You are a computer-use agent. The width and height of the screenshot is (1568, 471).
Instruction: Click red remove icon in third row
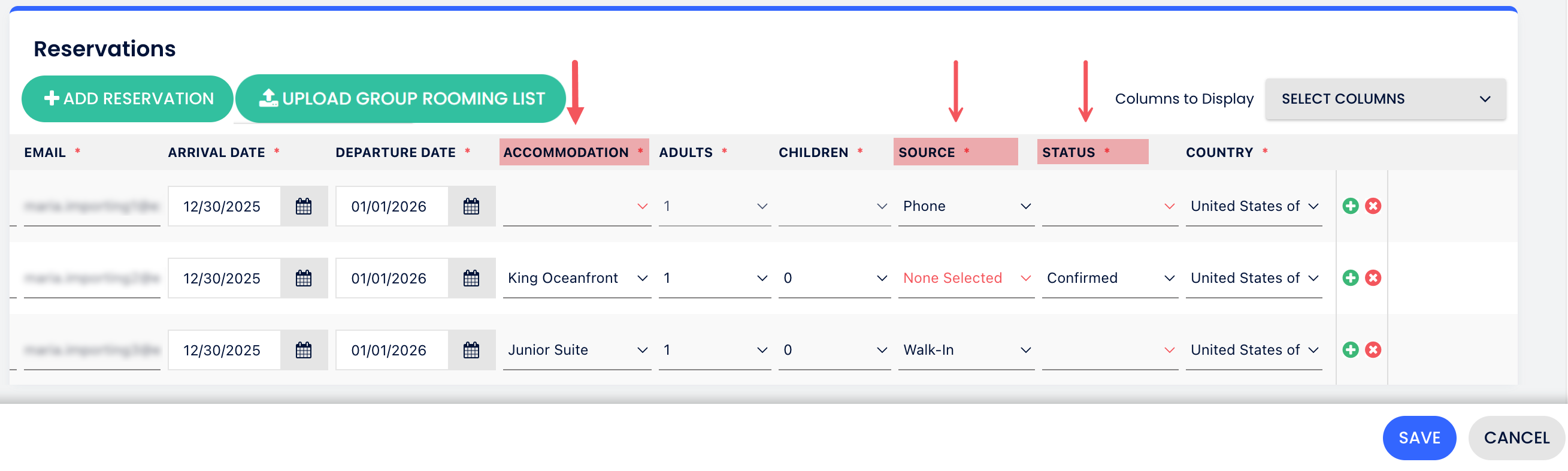pos(1373,350)
